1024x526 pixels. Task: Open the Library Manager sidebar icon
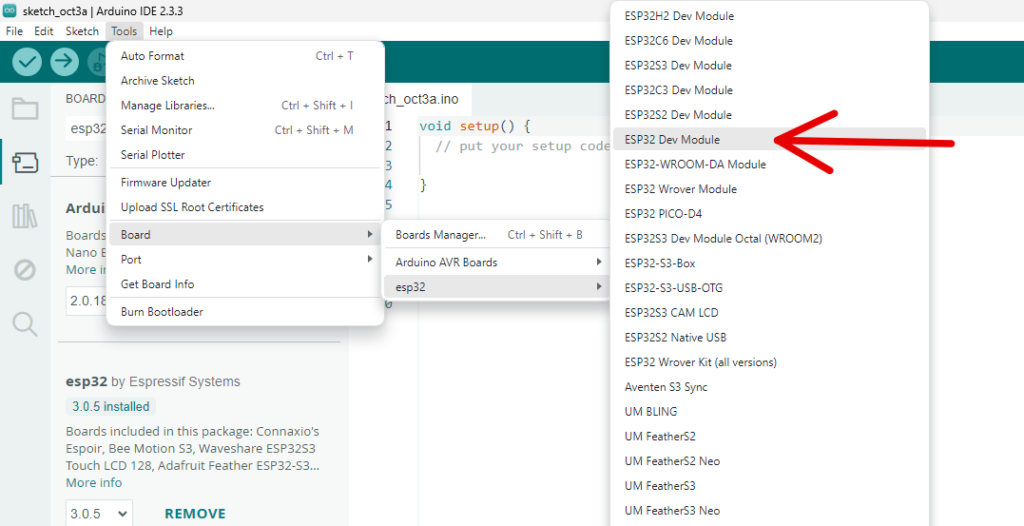pyautogui.click(x=25, y=216)
